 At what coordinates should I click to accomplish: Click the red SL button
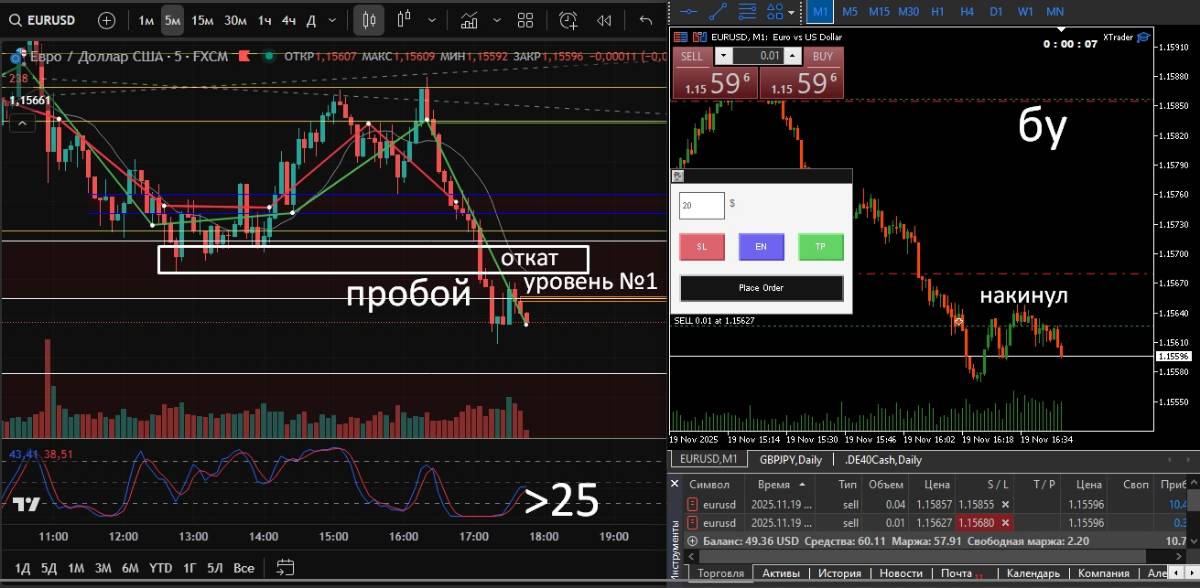[701, 246]
